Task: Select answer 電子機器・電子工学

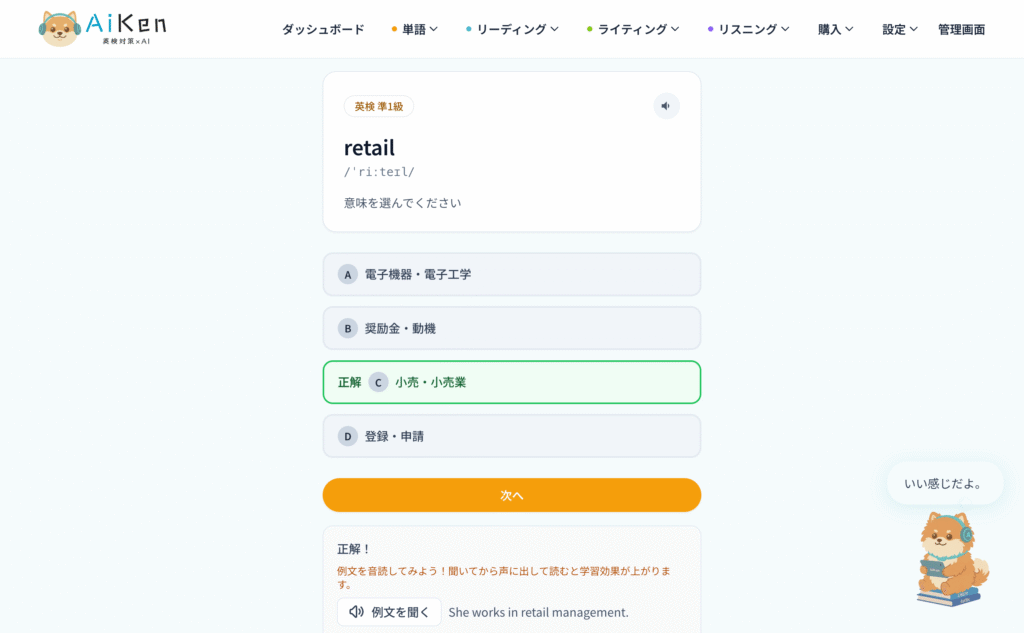Action: [x=511, y=274]
